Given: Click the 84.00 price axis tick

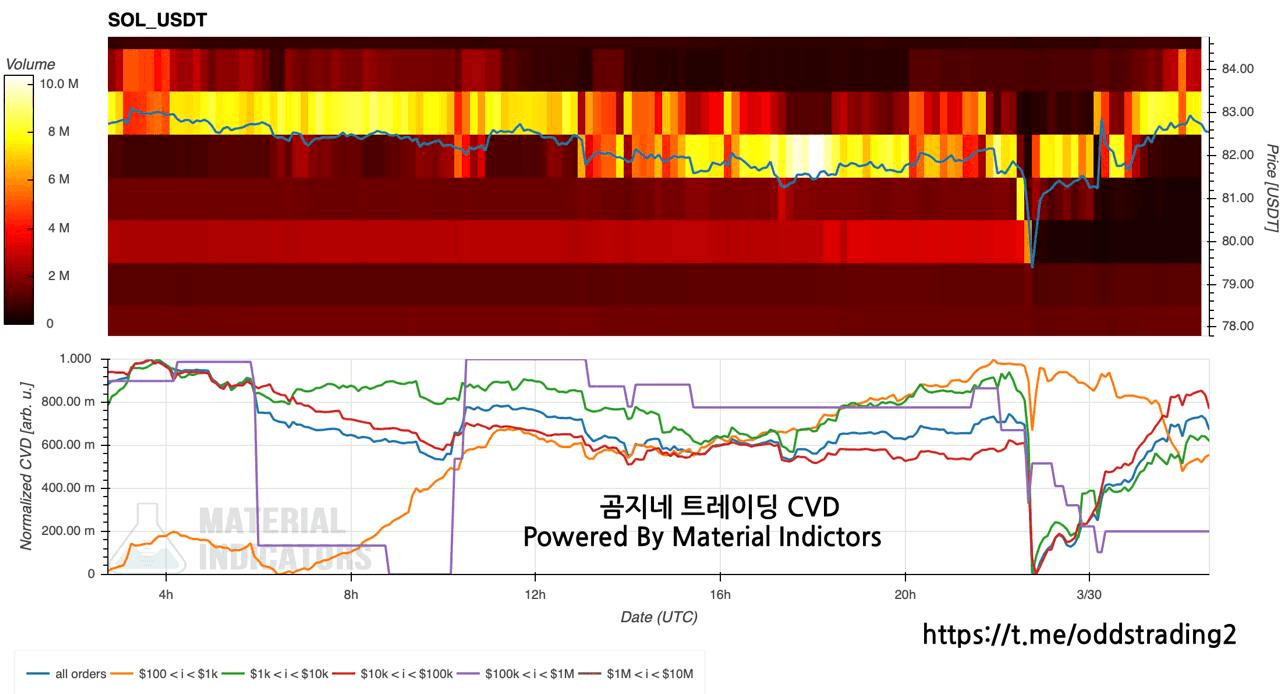Looking at the screenshot, I should (x=1237, y=68).
